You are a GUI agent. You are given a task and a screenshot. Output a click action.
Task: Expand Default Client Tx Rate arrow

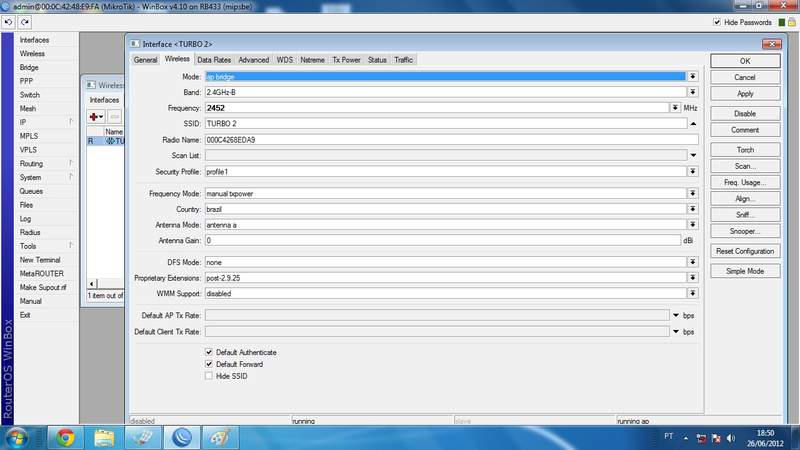click(676, 332)
